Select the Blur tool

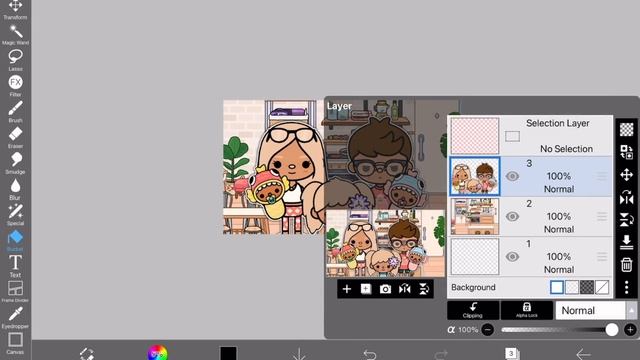15,189
